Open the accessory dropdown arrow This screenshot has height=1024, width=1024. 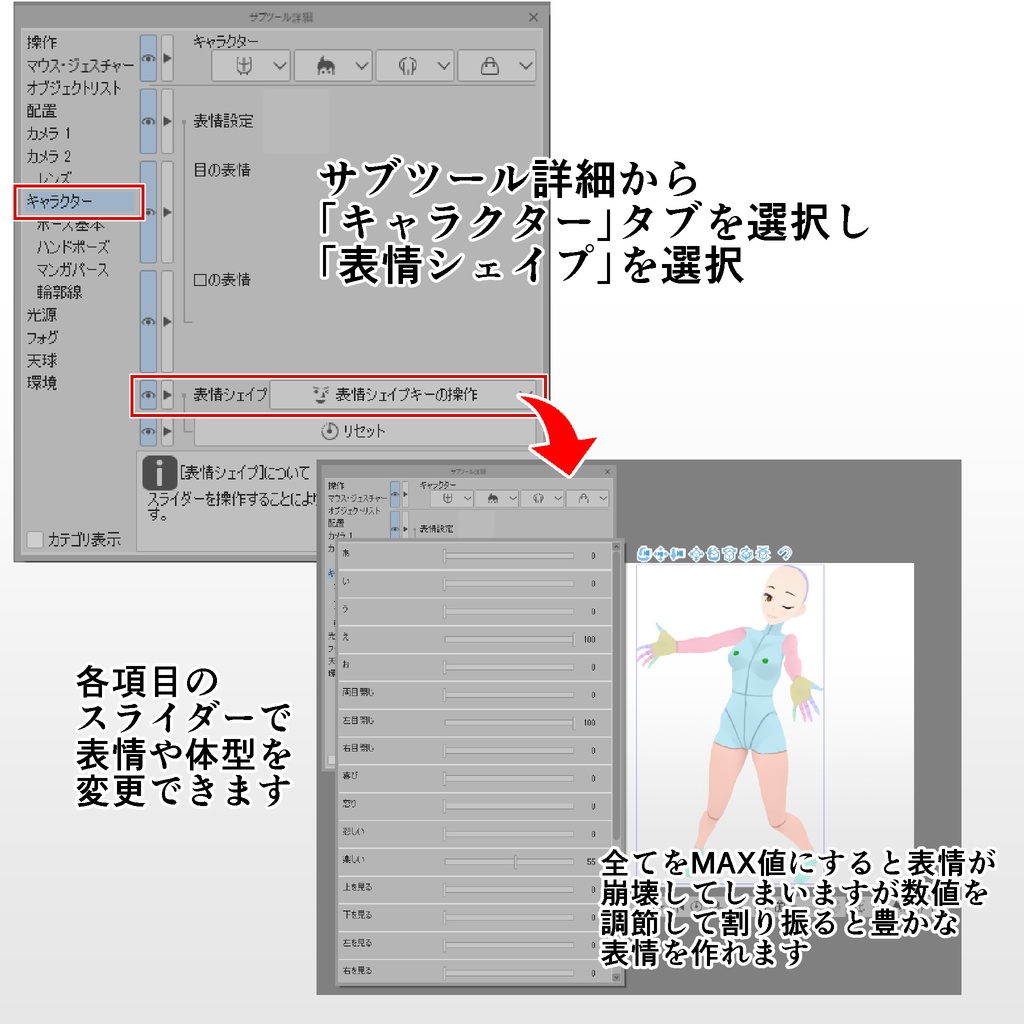[x=524, y=66]
